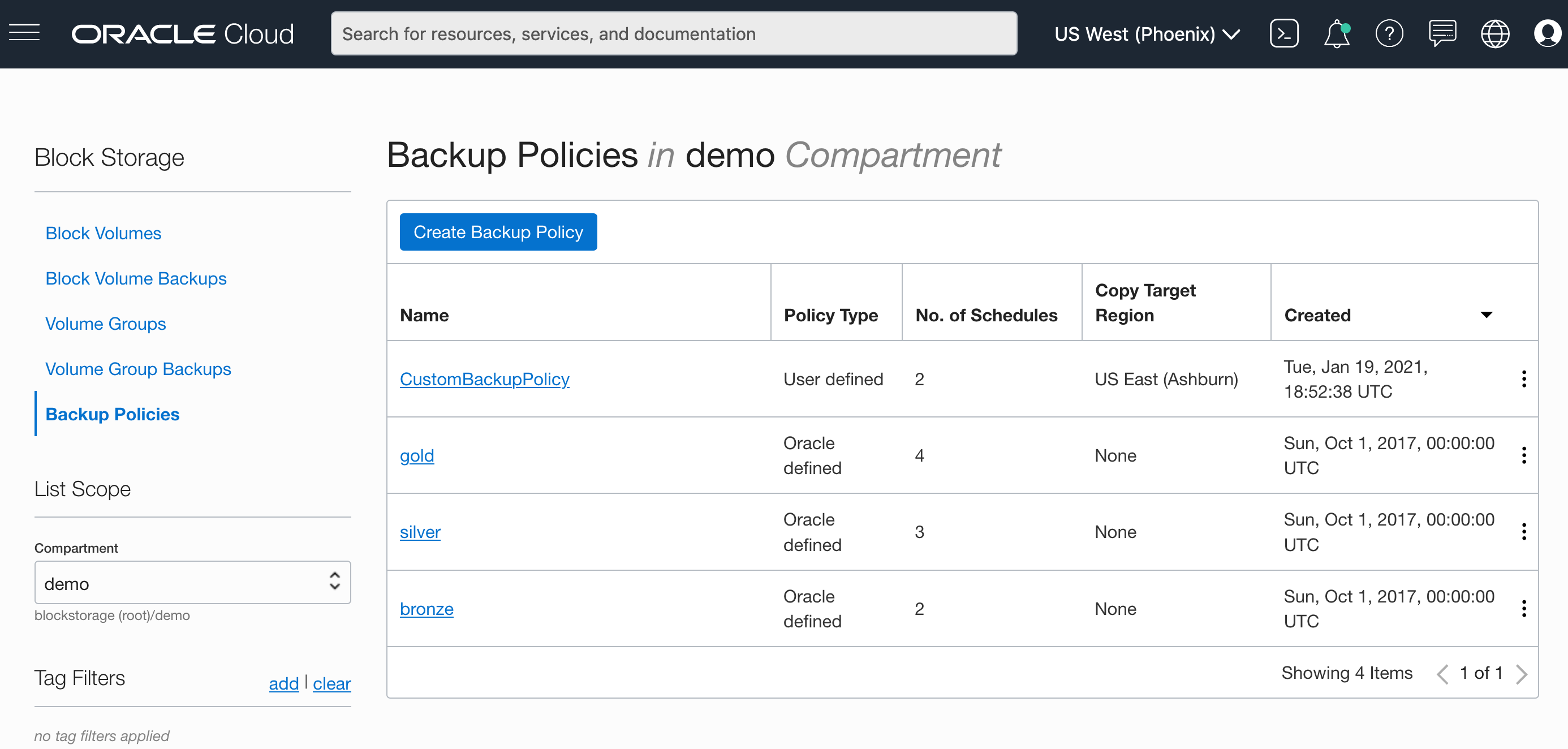Open the notifications bell
This screenshot has width=1568, height=749.
pos(1337,33)
